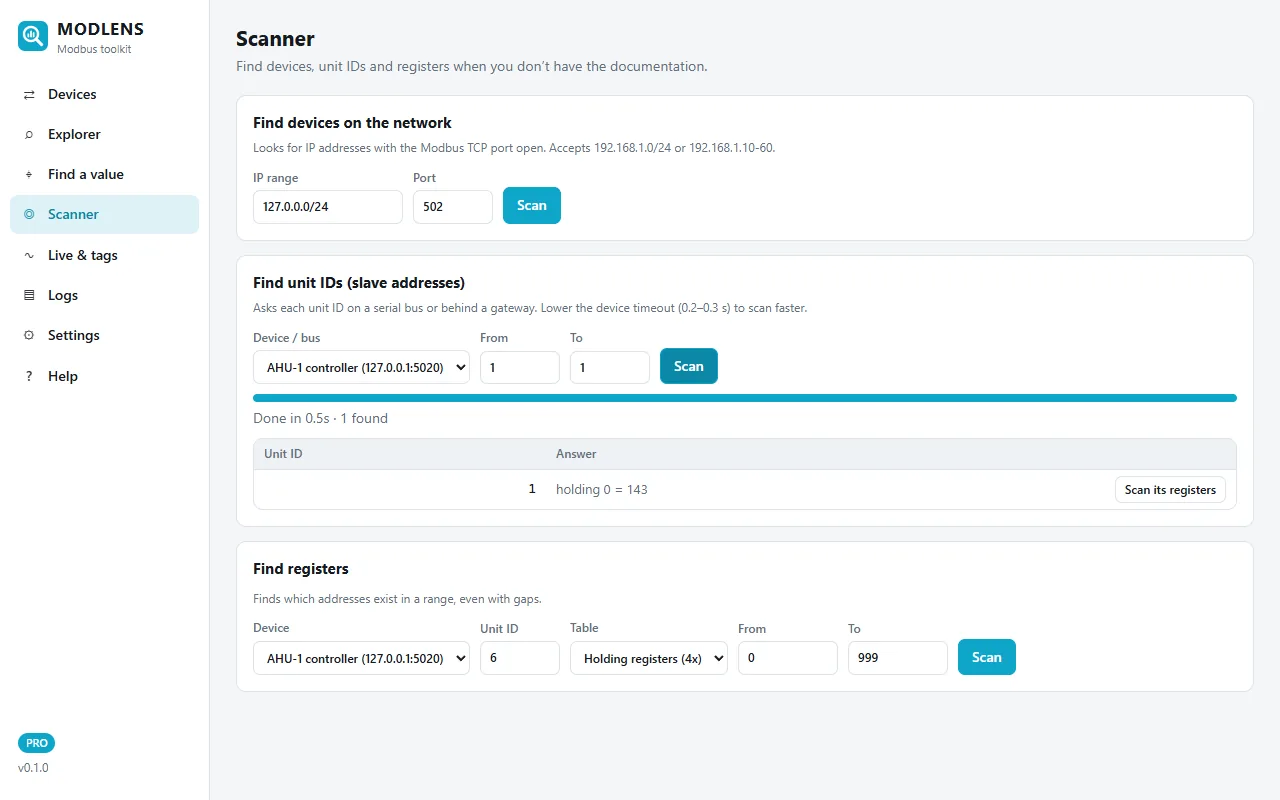1280x800 pixels.
Task: Switch to Live & tags view
Action: point(104,255)
